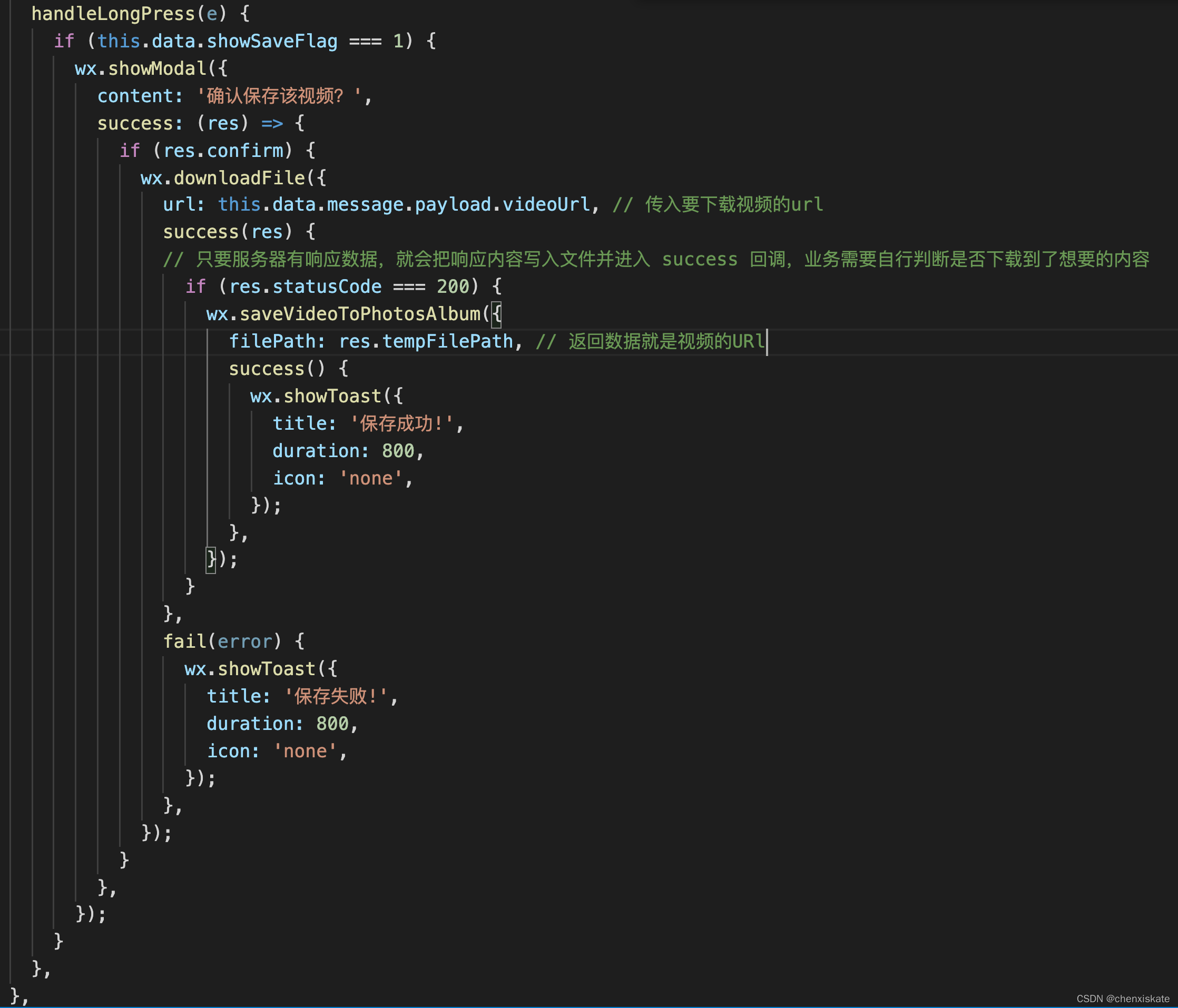Click the handleLongPress function name
1178x1008 pixels.
click(x=113, y=14)
